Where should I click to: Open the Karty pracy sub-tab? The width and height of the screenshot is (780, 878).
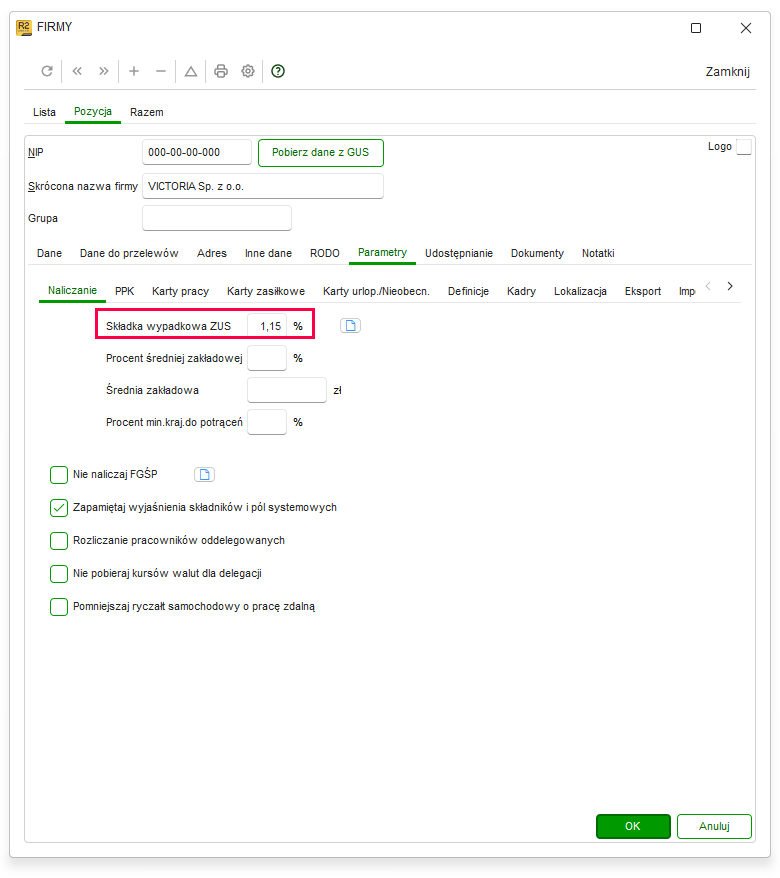pyautogui.click(x=180, y=291)
